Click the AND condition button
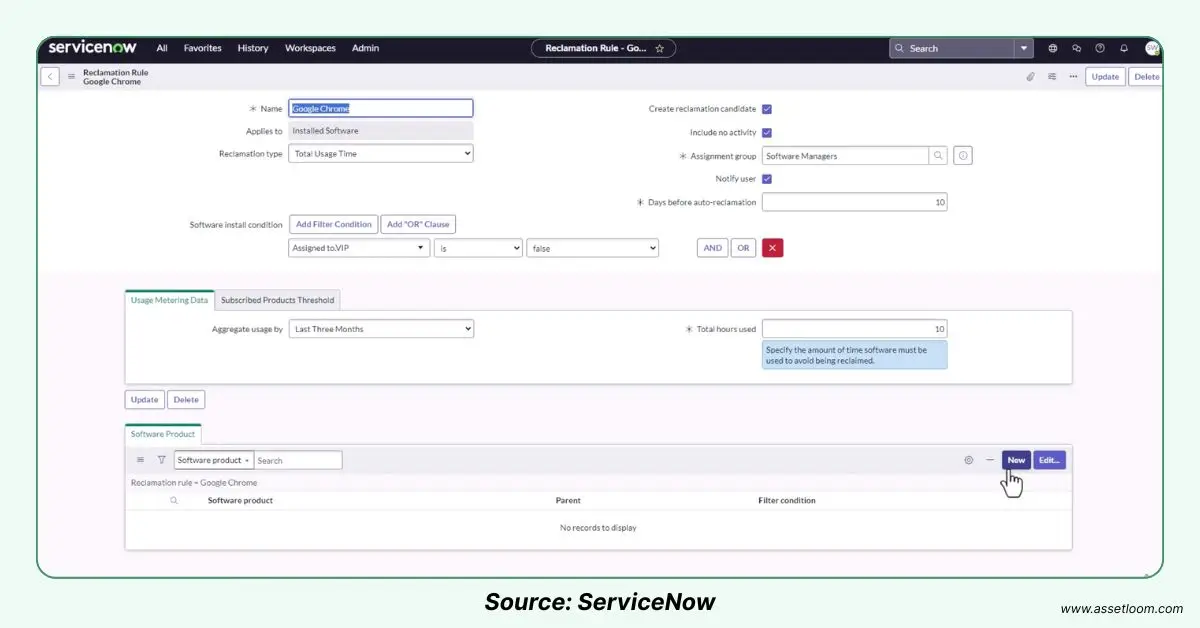Screen dimensions: 1200x628 [x=712, y=248]
